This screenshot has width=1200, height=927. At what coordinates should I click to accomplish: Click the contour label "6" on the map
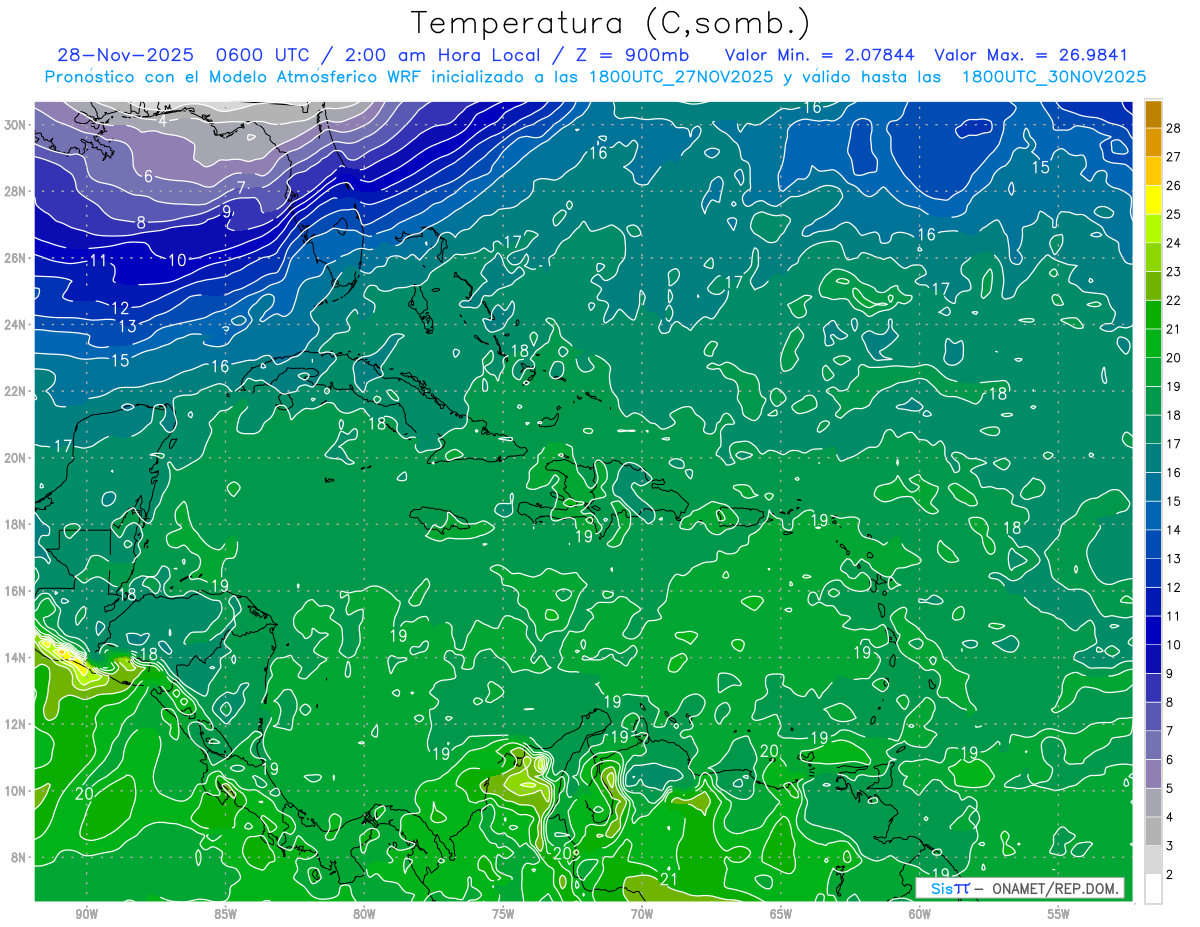point(148,176)
